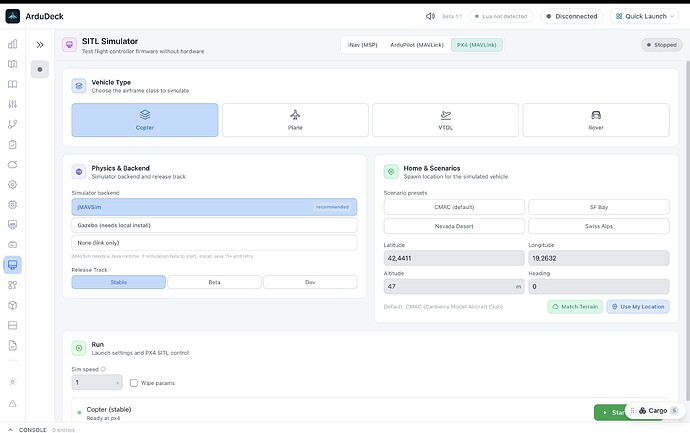Click the Cargo widget drag handle
The width and height of the screenshot is (690, 433).
pyautogui.click(x=632, y=411)
